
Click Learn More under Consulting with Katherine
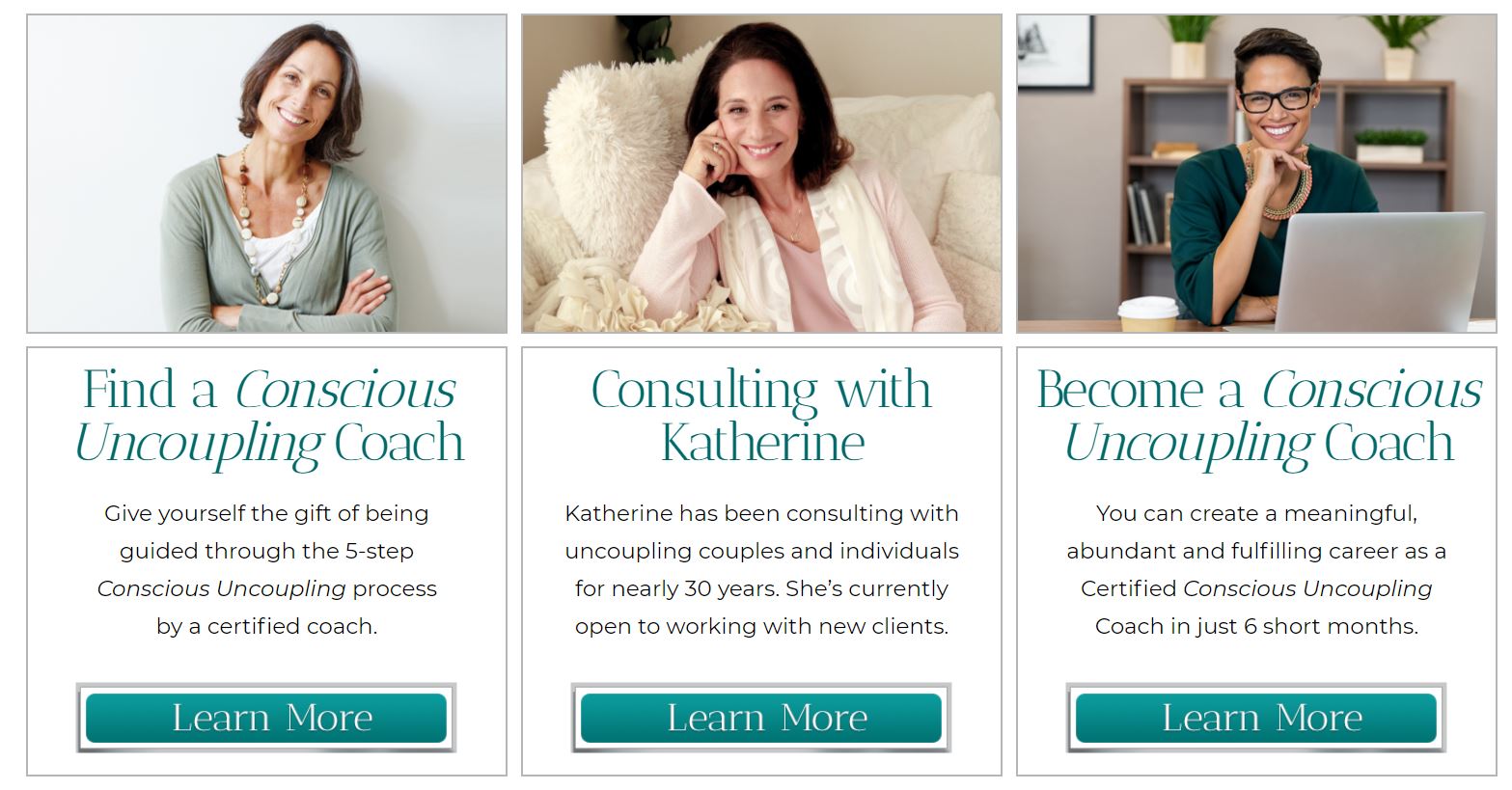[x=761, y=718]
